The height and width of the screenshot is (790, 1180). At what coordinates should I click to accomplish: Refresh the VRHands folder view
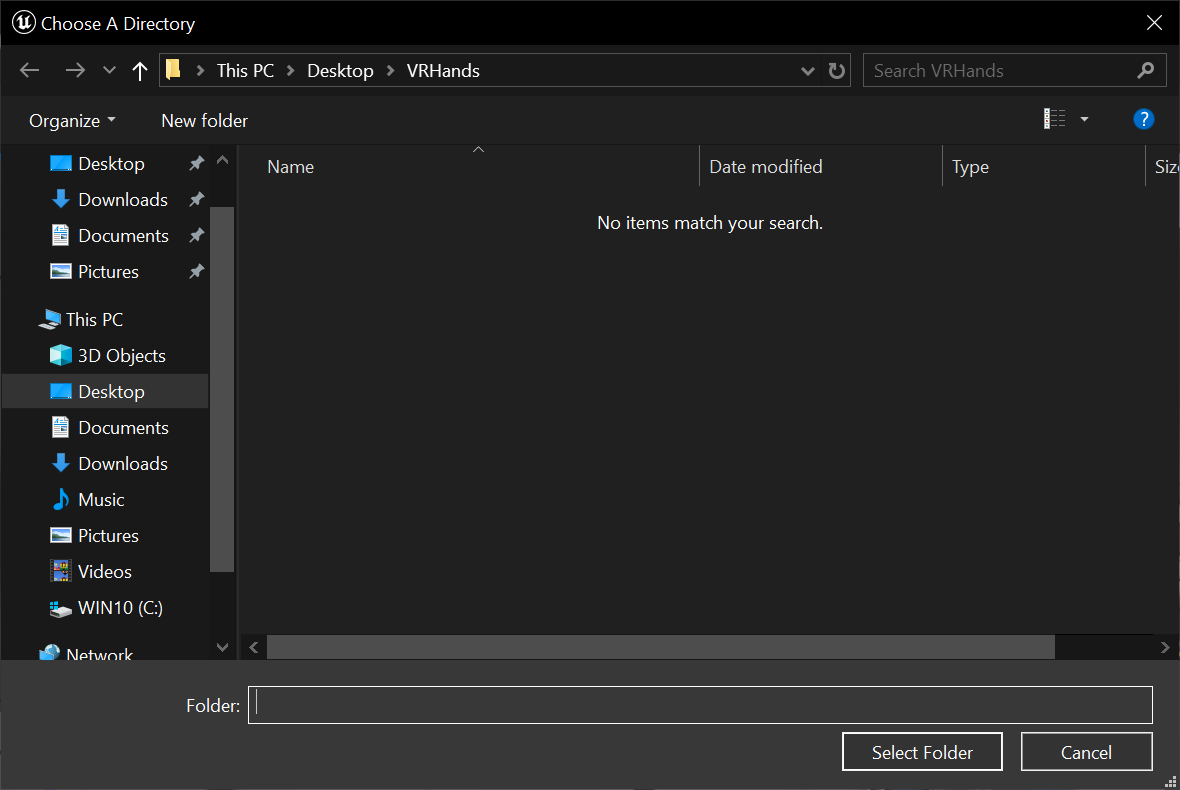pos(837,70)
